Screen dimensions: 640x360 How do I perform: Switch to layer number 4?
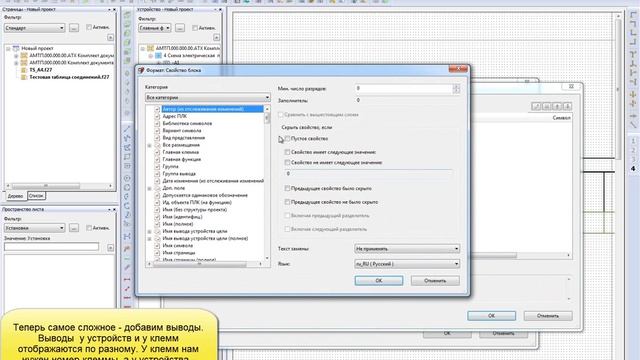click(633, 168)
